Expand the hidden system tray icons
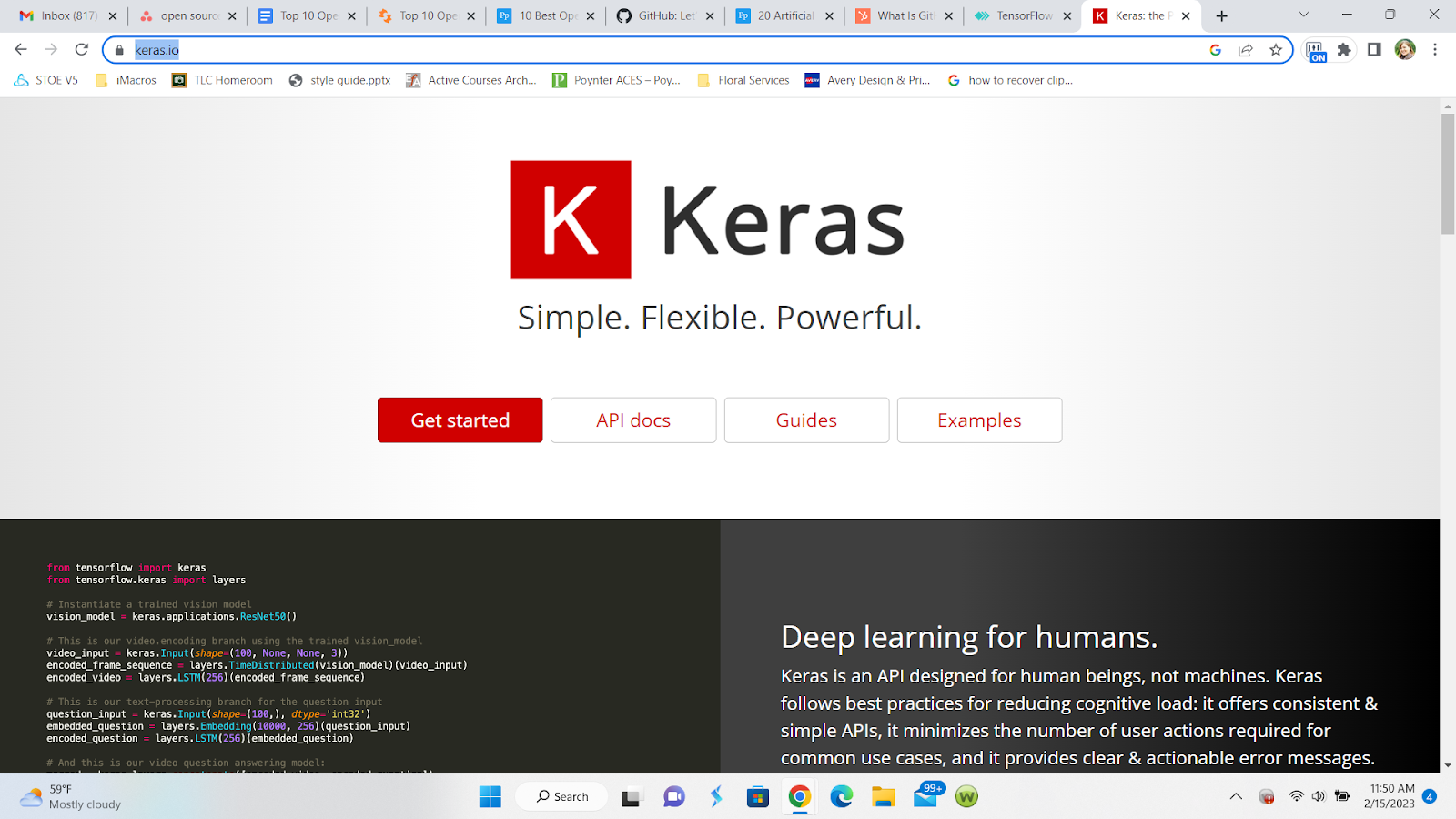 point(1235,796)
